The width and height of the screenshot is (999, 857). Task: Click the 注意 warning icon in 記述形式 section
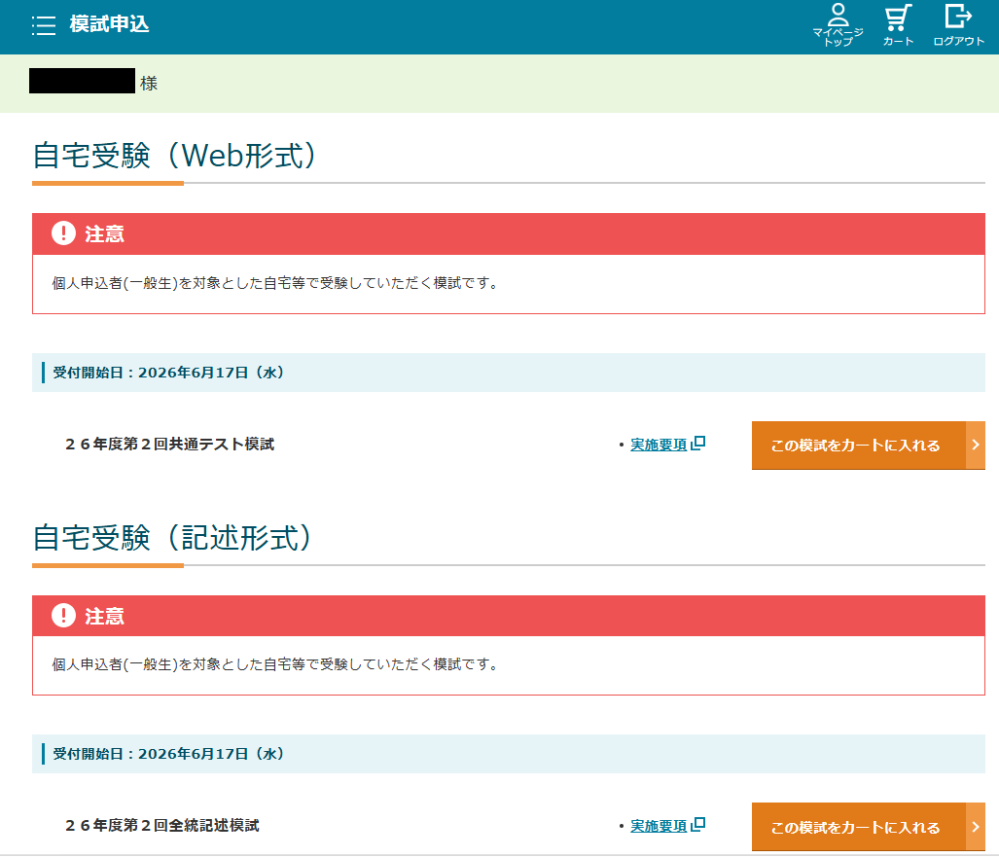point(64,616)
